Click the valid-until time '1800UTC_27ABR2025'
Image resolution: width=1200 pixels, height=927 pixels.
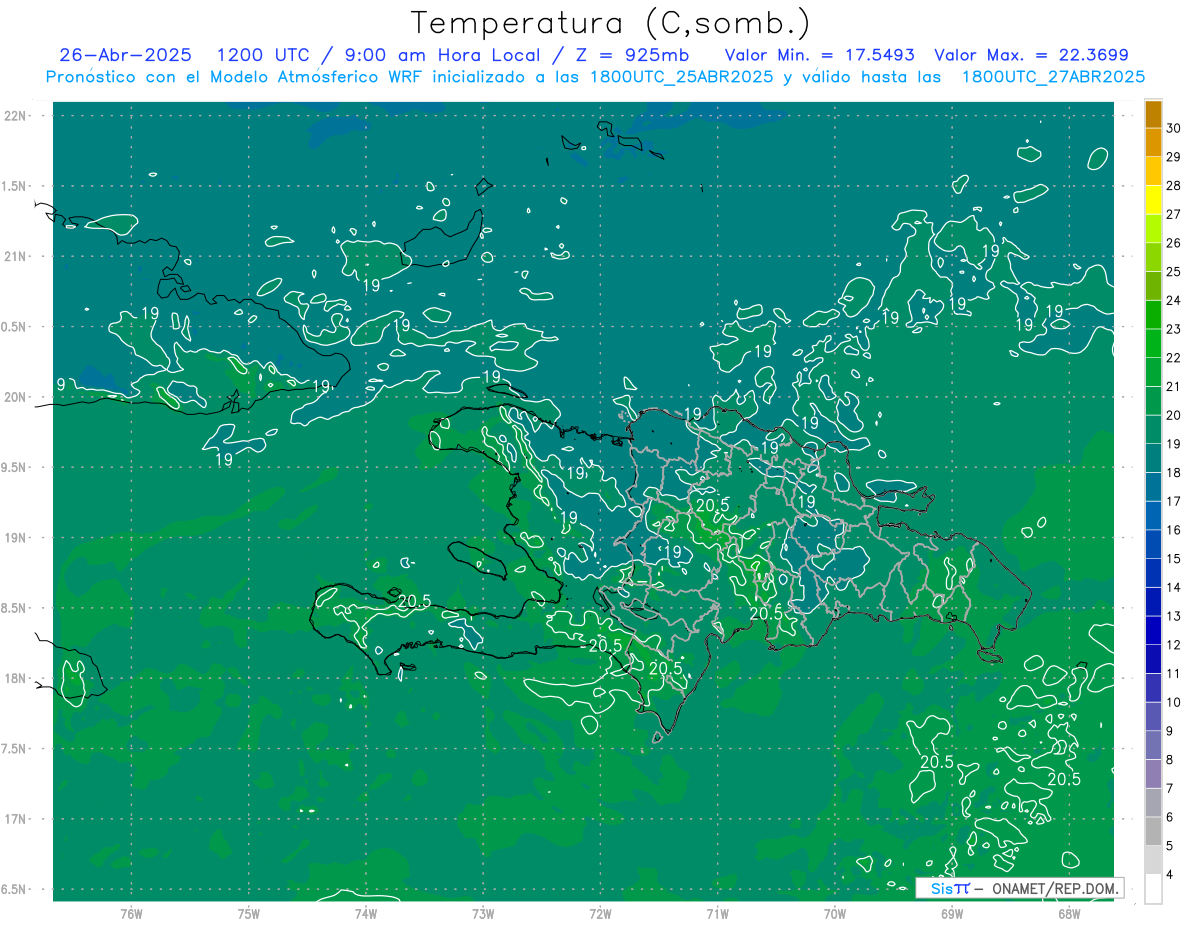(1052, 77)
